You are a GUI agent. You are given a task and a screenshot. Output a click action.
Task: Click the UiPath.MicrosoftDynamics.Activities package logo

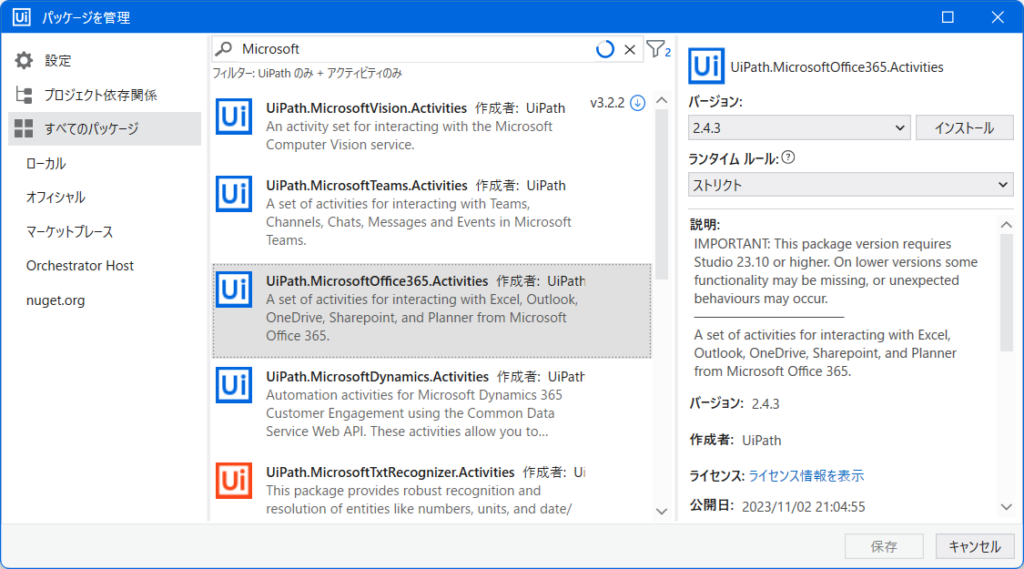pyautogui.click(x=234, y=385)
